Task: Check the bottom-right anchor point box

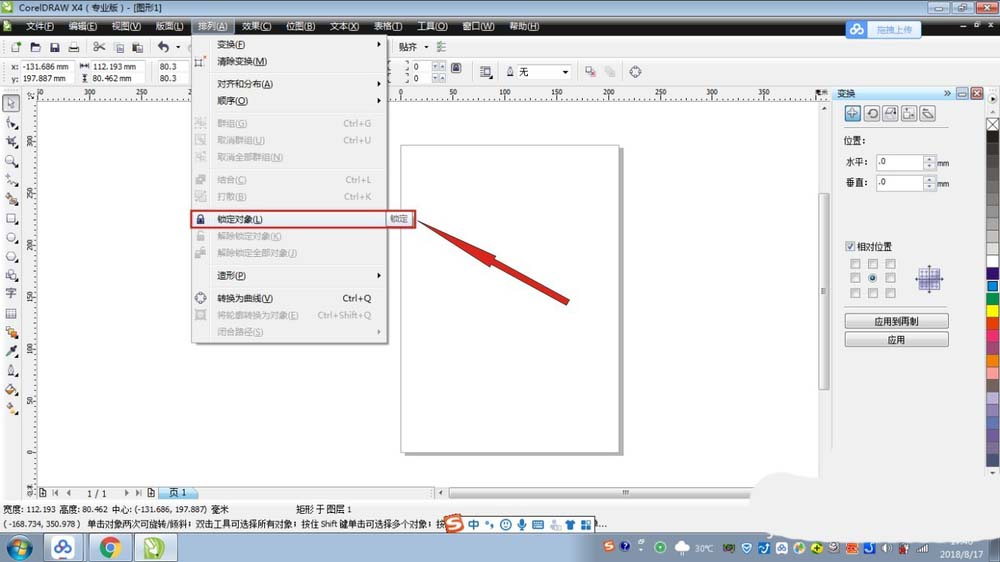Action: [890, 293]
